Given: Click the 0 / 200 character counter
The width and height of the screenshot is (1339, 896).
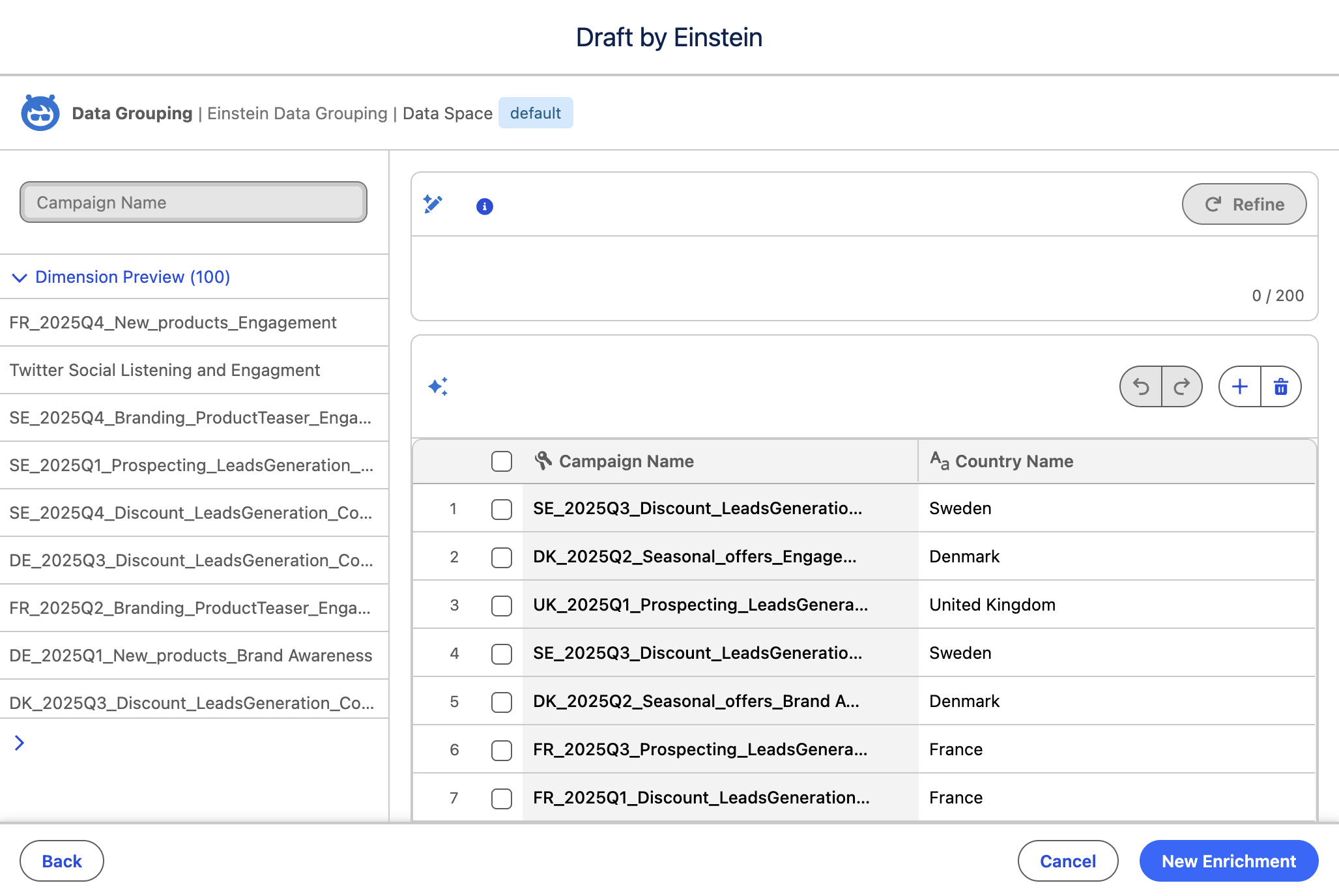Looking at the screenshot, I should (1278, 296).
